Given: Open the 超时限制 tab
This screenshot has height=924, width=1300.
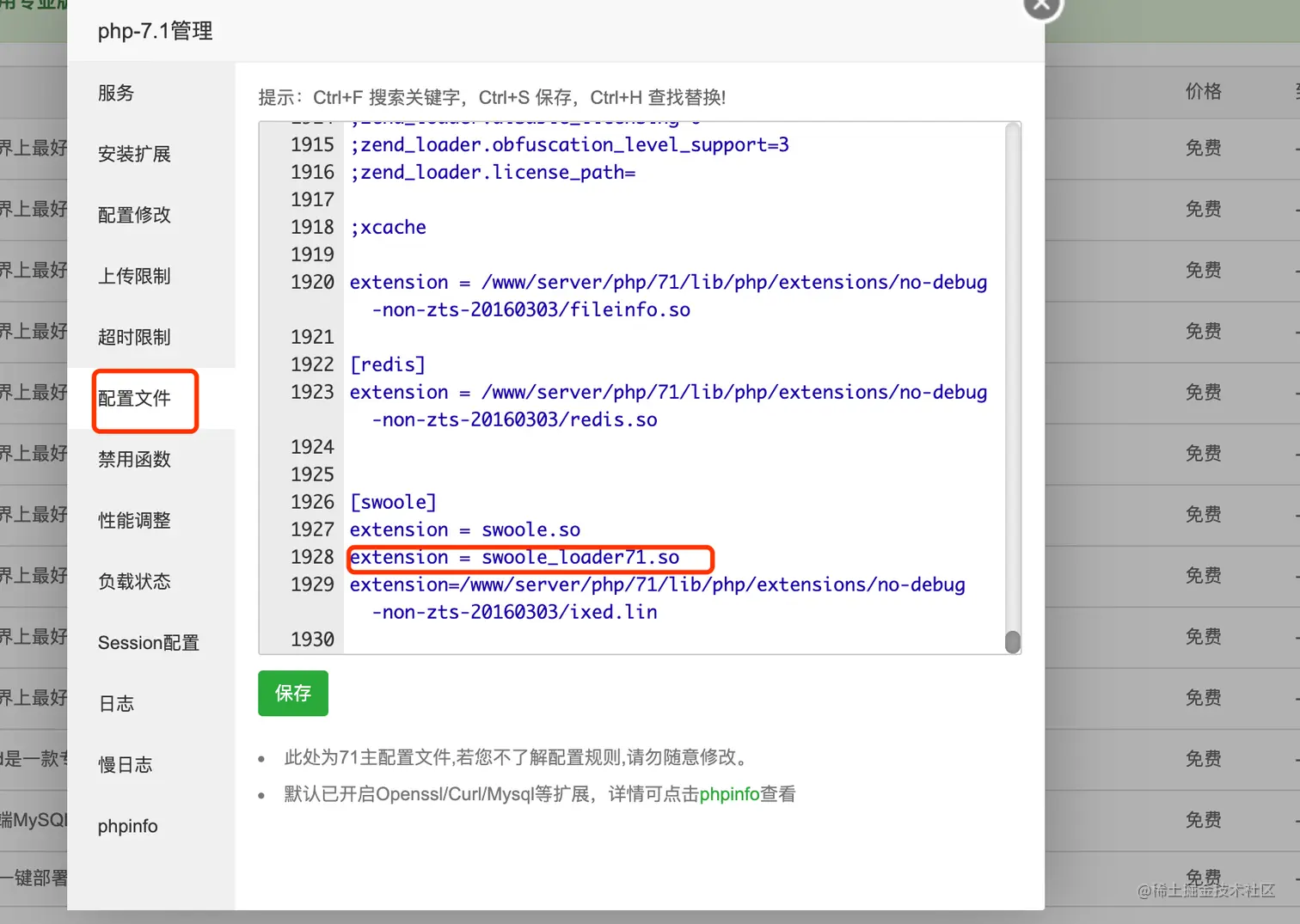Looking at the screenshot, I should coord(134,337).
